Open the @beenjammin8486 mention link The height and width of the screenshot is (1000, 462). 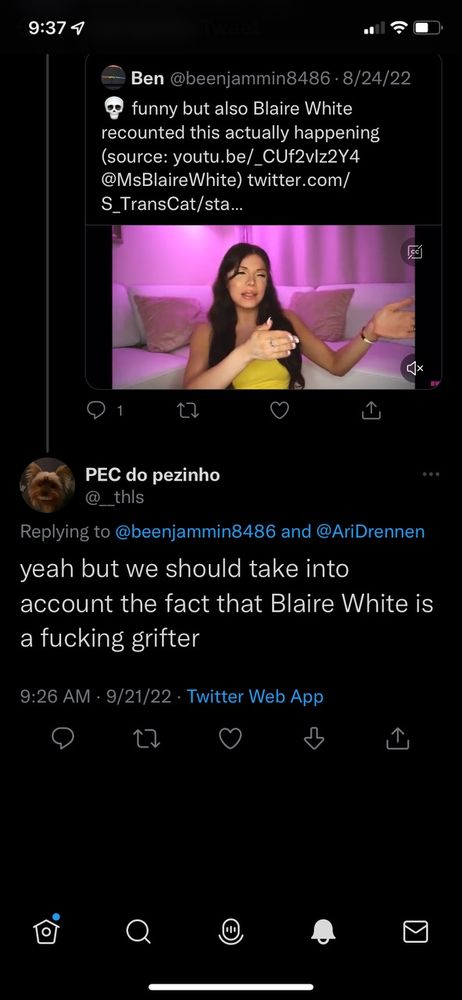click(195, 532)
